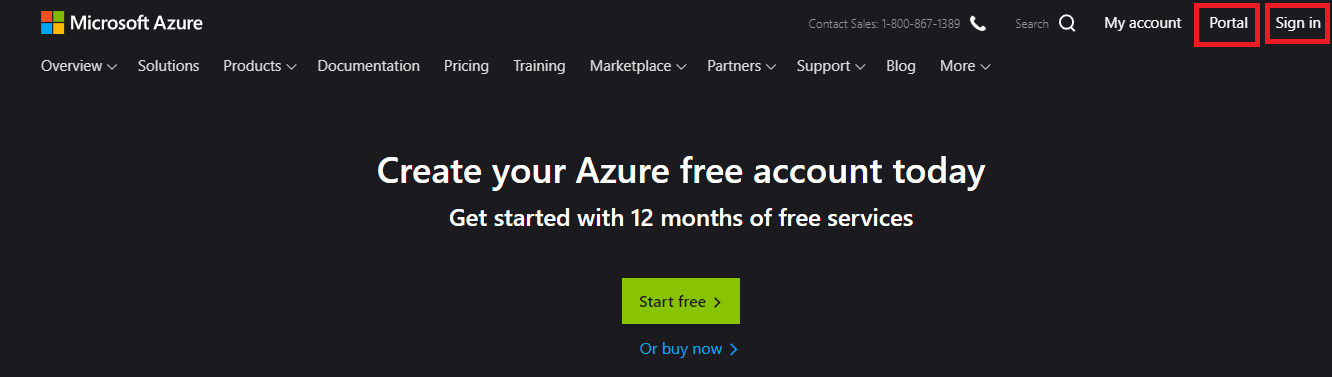The width and height of the screenshot is (1332, 377).
Task: Open My account
Action: click(1143, 23)
